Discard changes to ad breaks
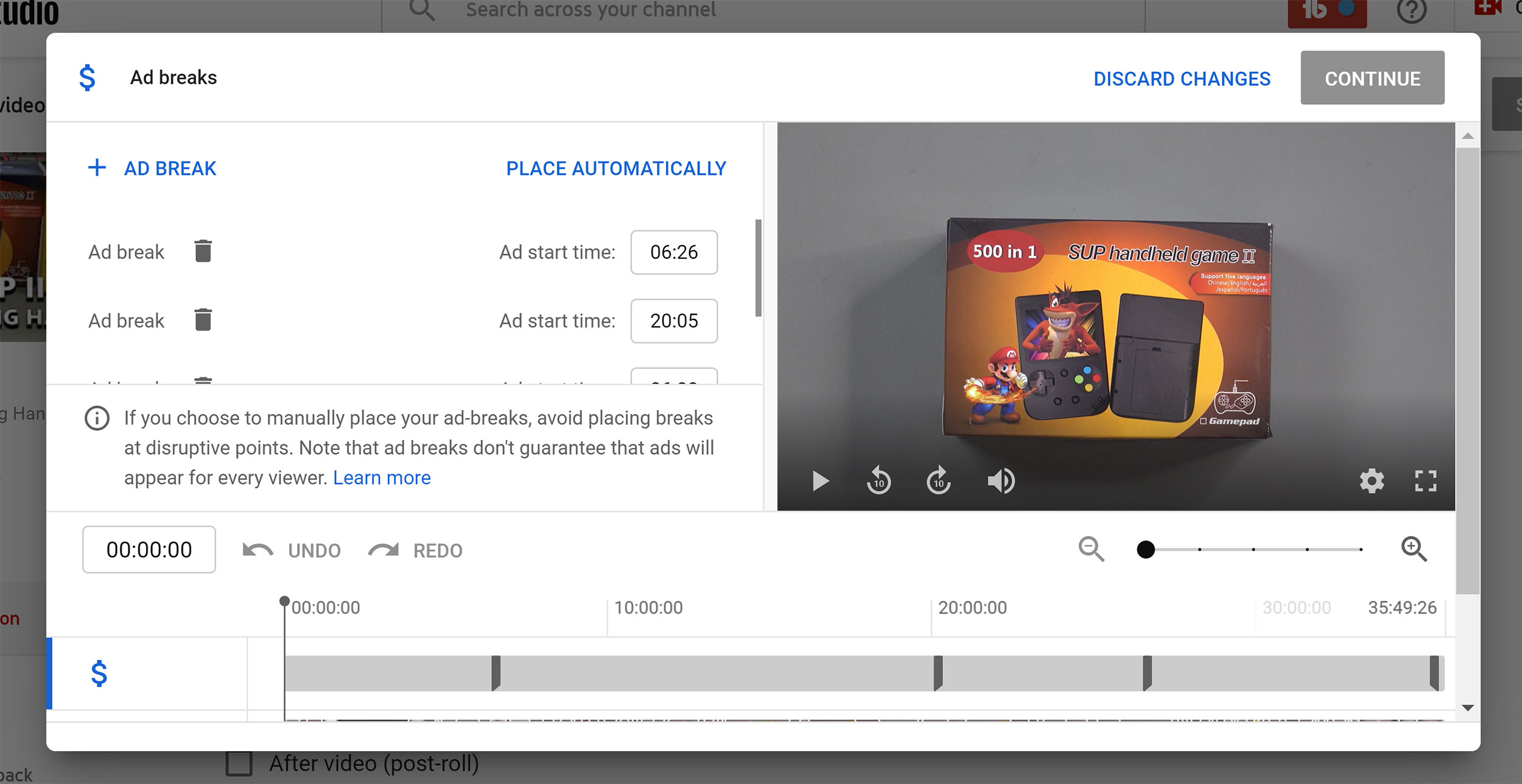Image resolution: width=1522 pixels, height=784 pixels. tap(1182, 79)
